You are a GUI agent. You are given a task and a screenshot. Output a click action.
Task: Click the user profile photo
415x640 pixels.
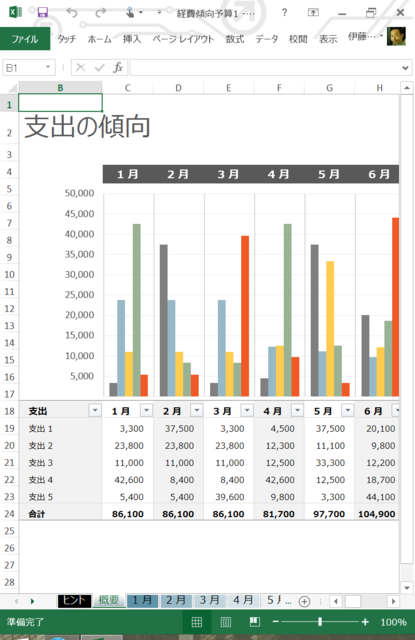pos(396,37)
